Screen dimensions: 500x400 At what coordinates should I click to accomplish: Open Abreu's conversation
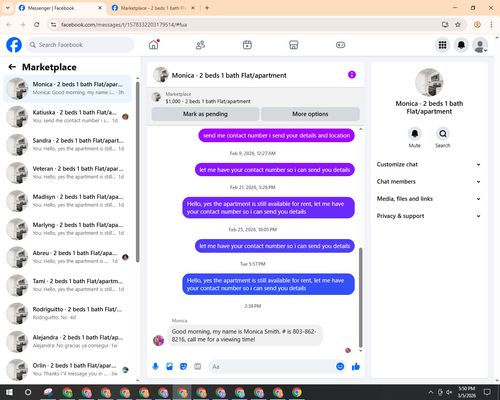[67, 257]
